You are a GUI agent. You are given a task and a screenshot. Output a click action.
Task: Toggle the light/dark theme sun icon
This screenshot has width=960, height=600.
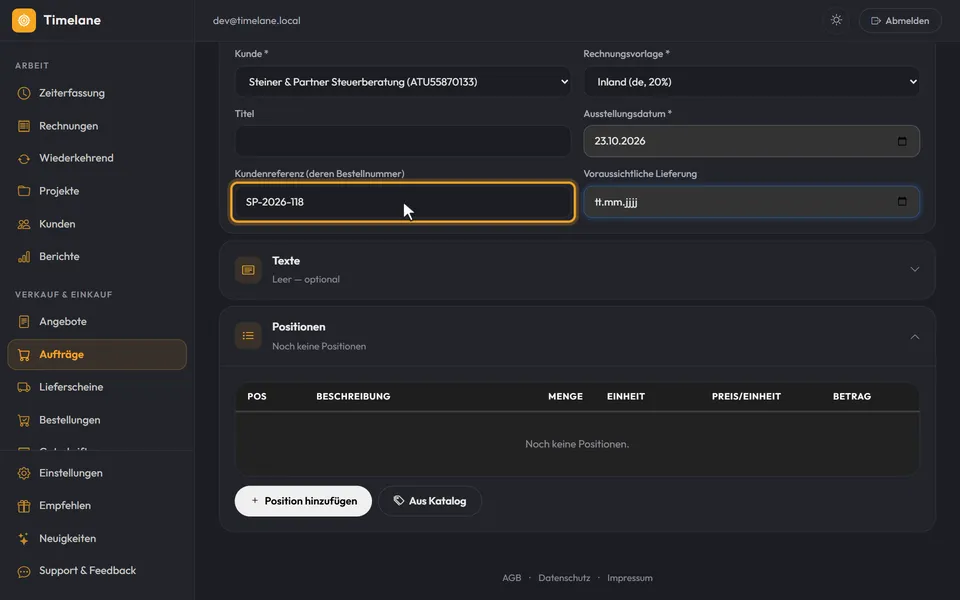point(836,20)
